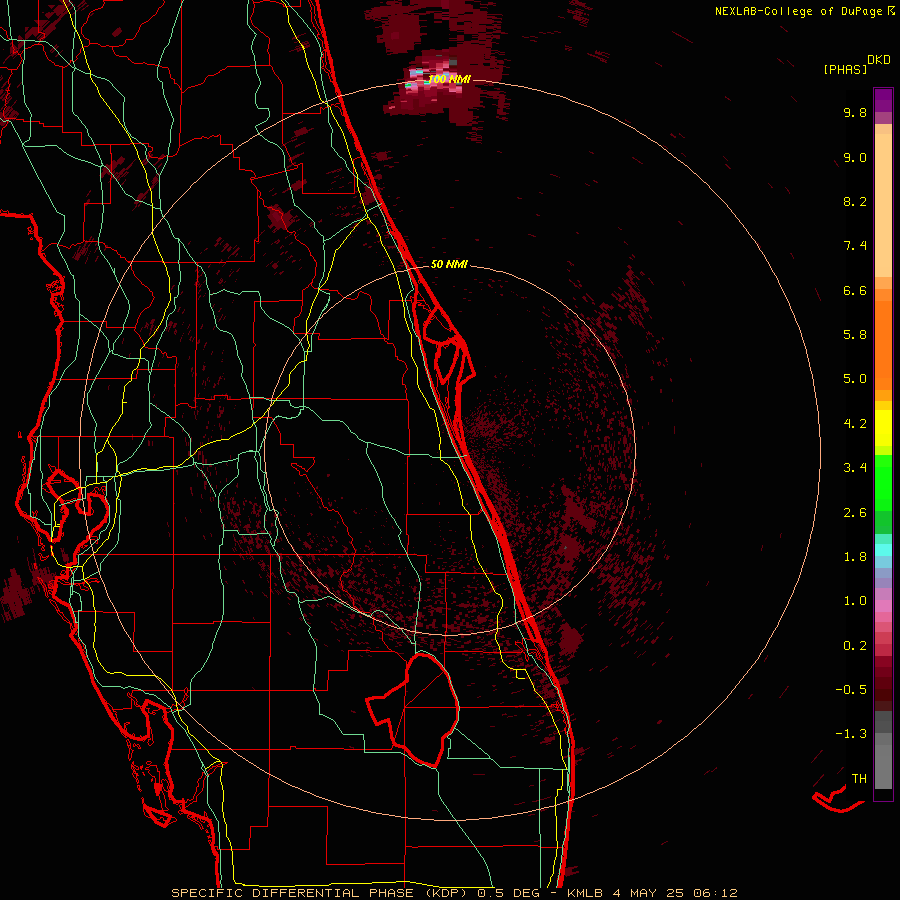Click the 1.8 scale value
This screenshot has width=900, height=900.
(x=855, y=557)
